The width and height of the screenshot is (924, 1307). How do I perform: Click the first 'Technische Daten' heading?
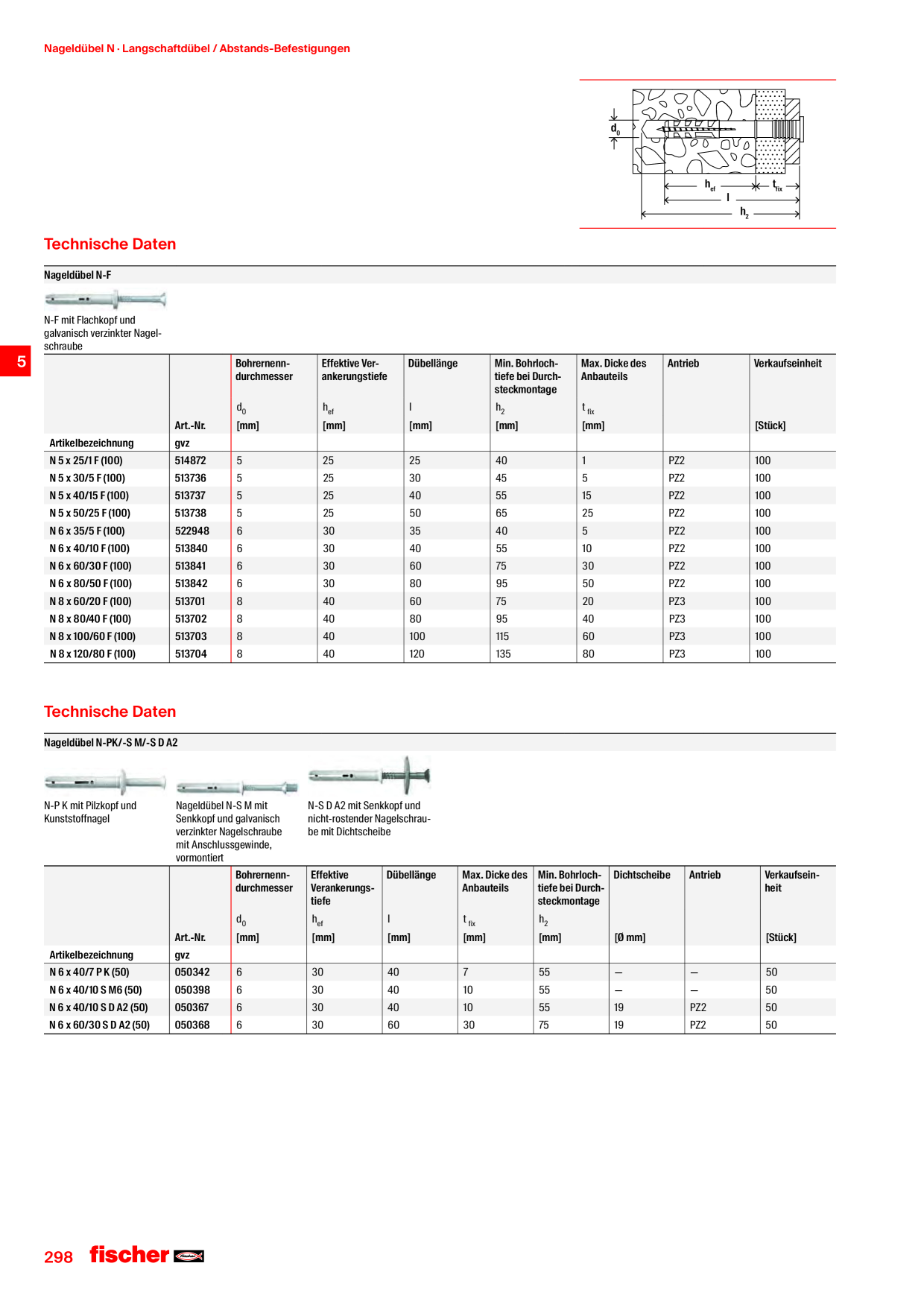click(x=110, y=244)
